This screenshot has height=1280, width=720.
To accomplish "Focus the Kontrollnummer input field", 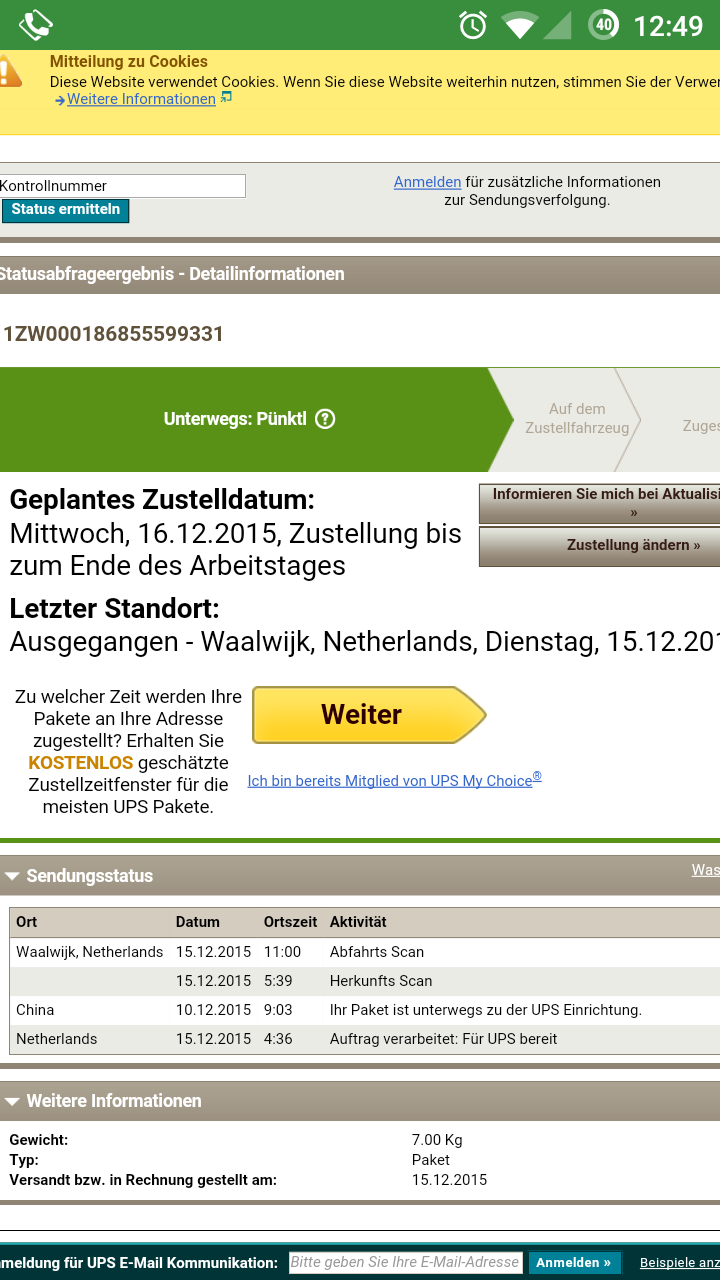I will pyautogui.click(x=122, y=186).
